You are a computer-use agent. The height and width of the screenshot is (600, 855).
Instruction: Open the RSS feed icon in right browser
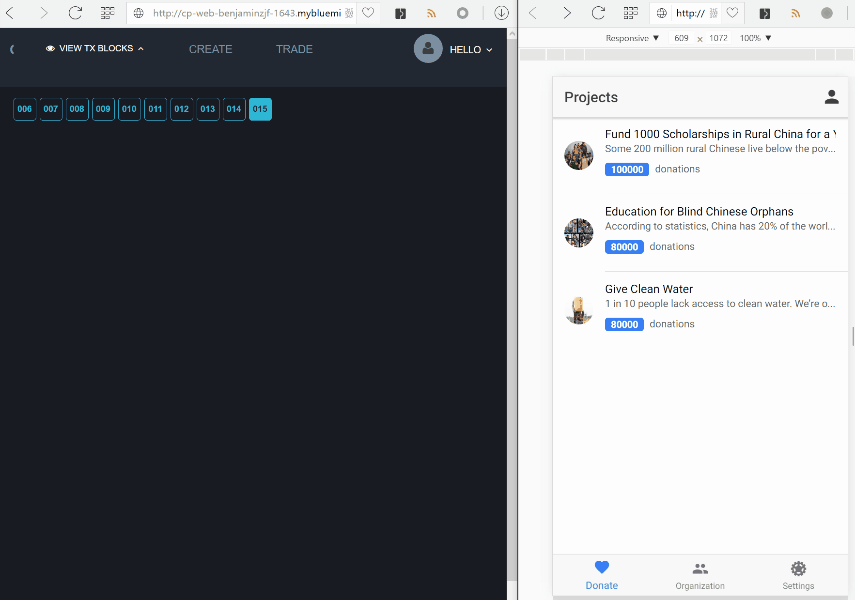coord(796,13)
